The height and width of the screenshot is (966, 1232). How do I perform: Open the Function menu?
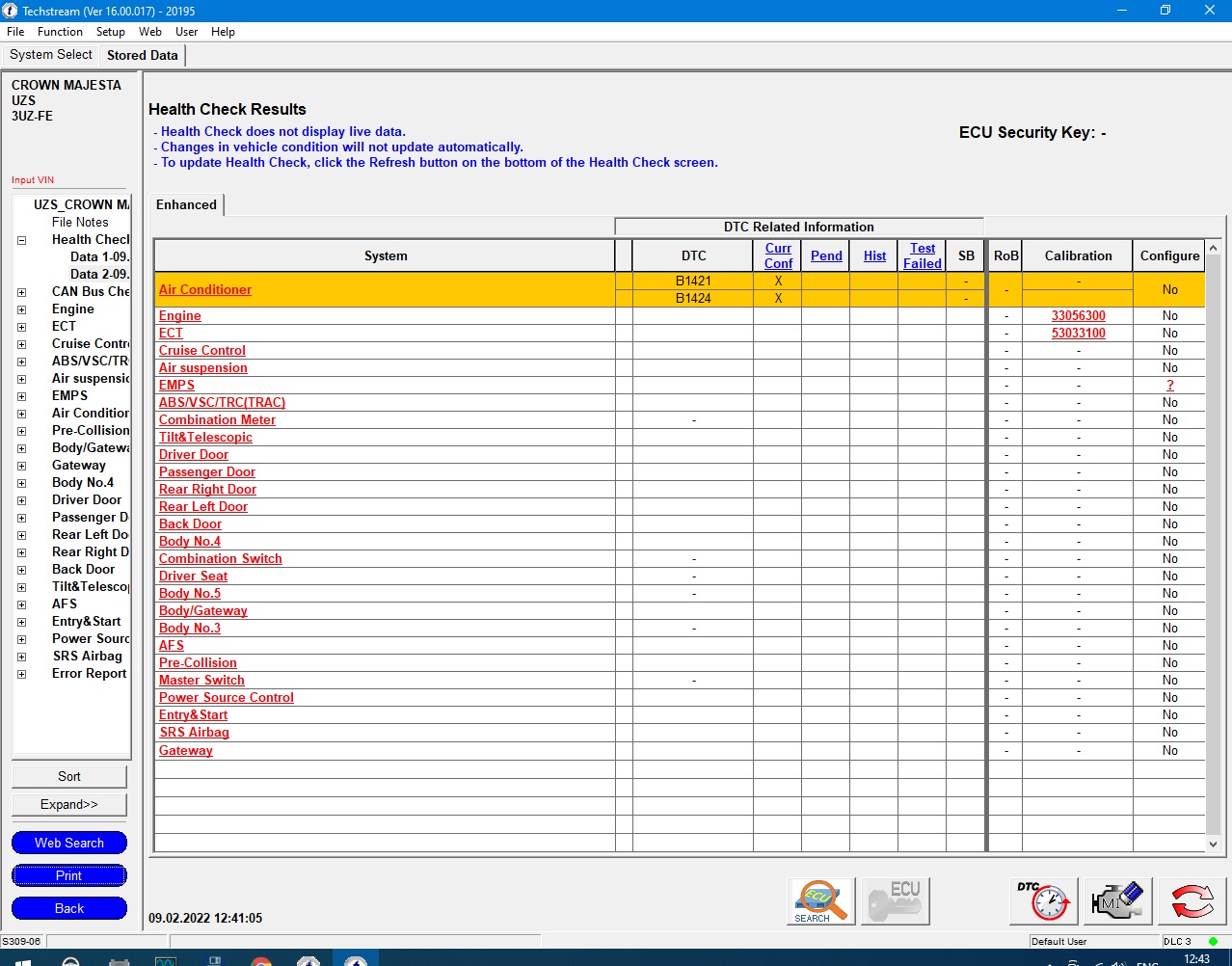tap(60, 32)
